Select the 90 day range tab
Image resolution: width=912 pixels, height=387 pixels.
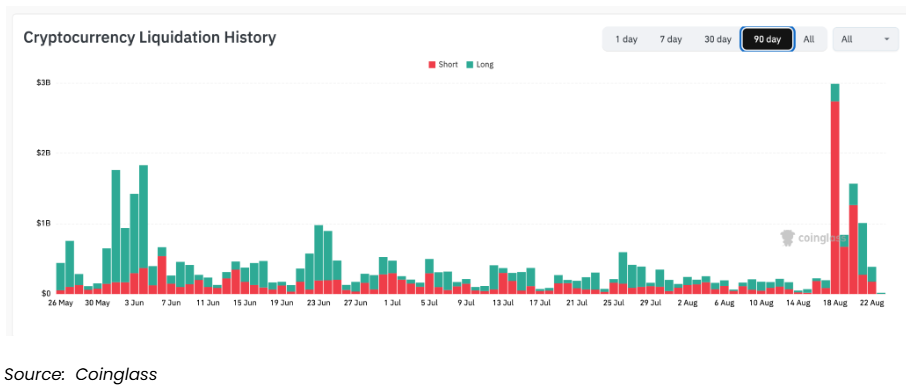[767, 40]
